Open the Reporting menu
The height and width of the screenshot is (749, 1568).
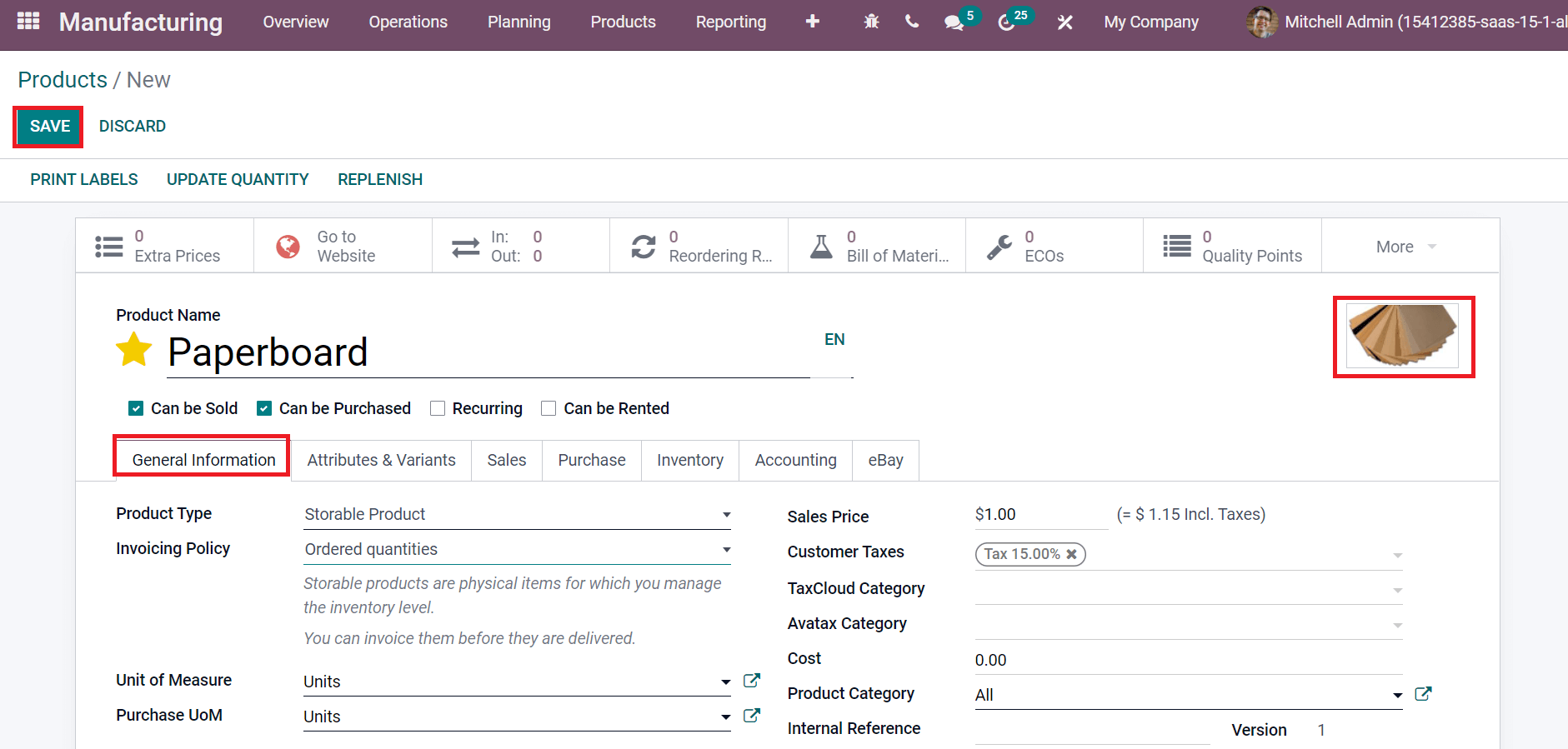[x=730, y=22]
